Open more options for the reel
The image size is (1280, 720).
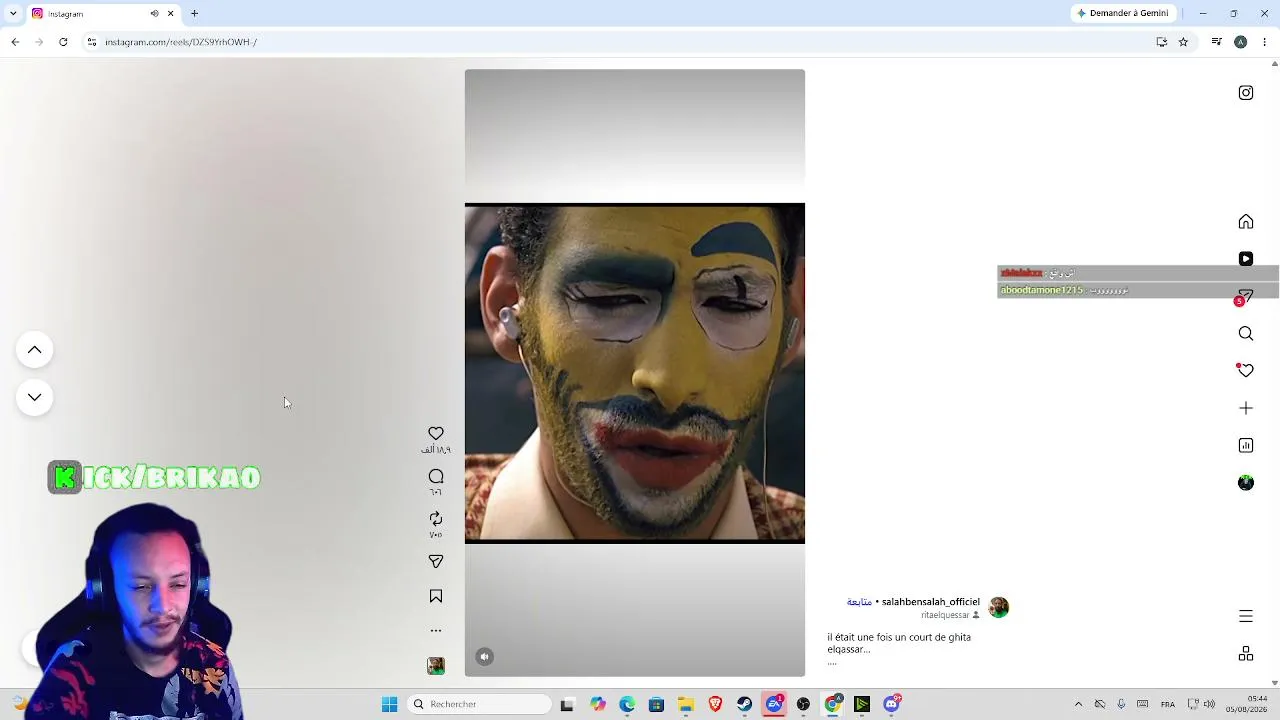(x=436, y=631)
